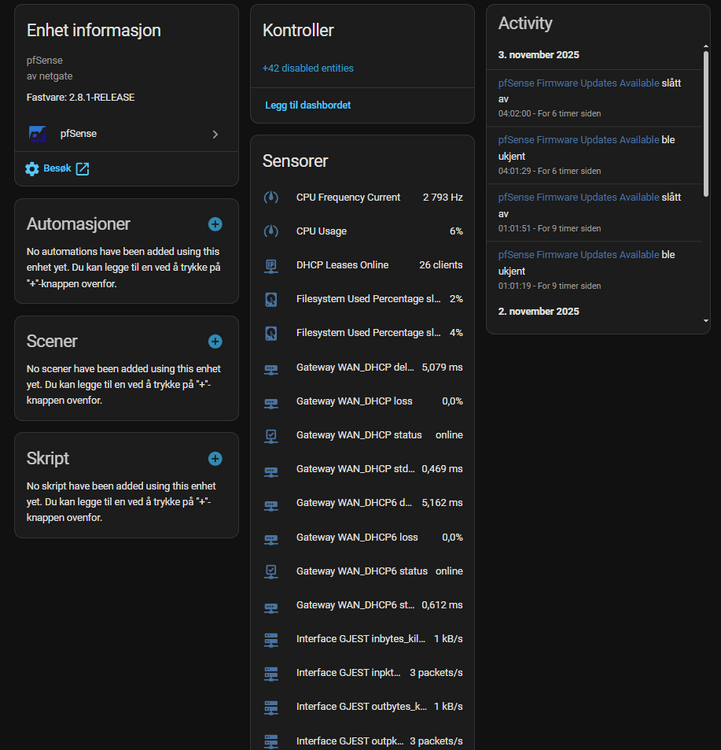Open first pfSense Firmware Updates Available entry
Screen dimensions: 721x750
click(578, 83)
